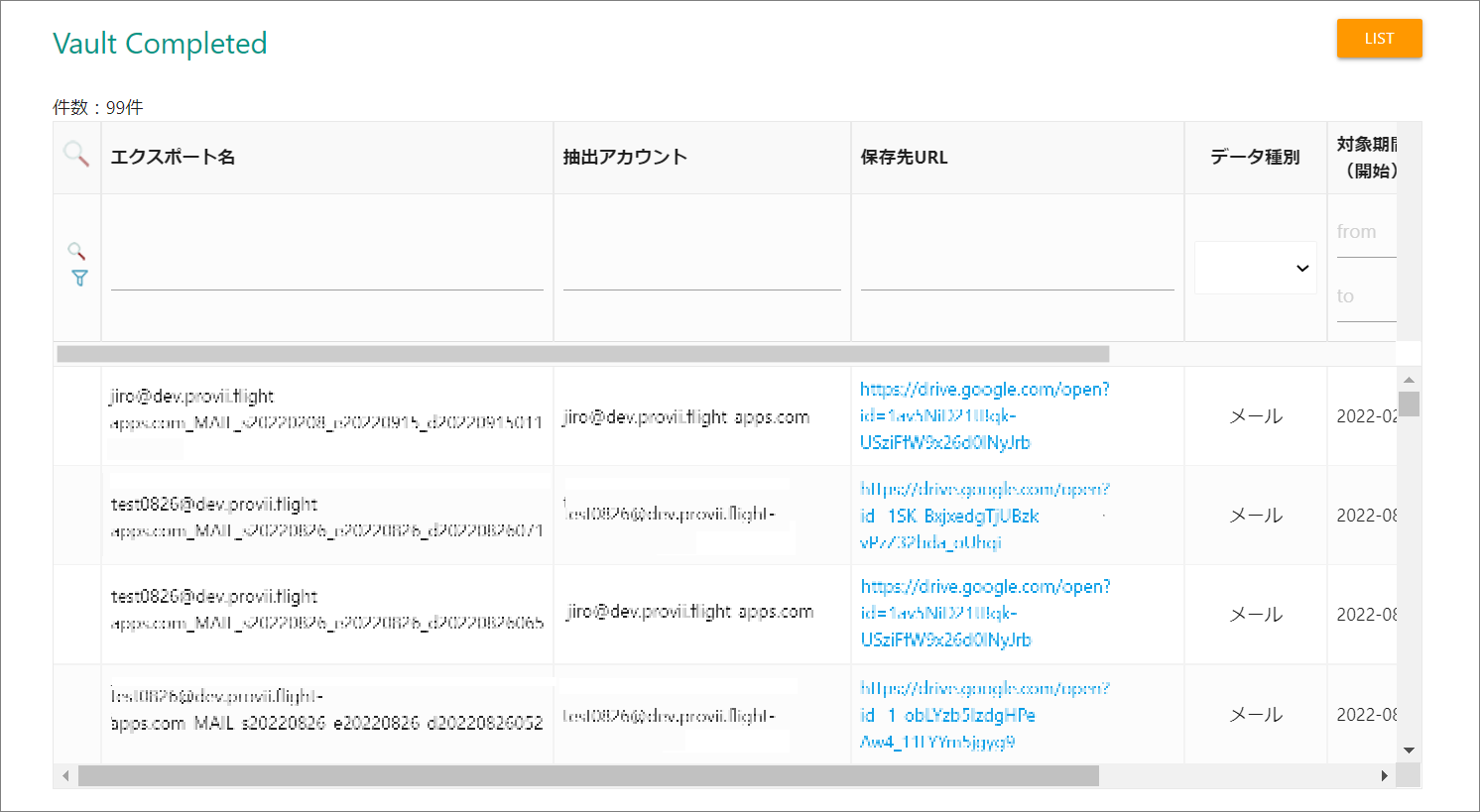Image resolution: width=1480 pixels, height=812 pixels.
Task: Click the 保存先URL column header
Action: coord(904,157)
